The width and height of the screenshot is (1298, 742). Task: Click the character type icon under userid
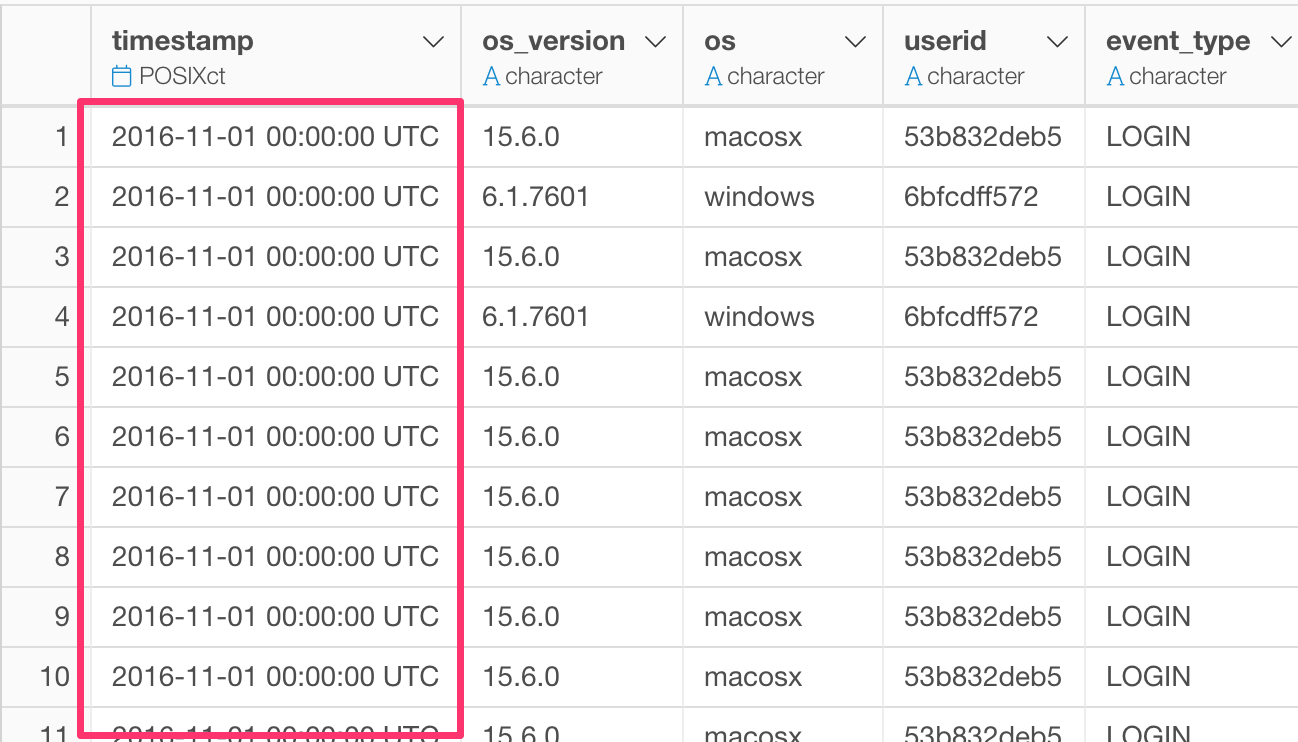[x=913, y=76]
